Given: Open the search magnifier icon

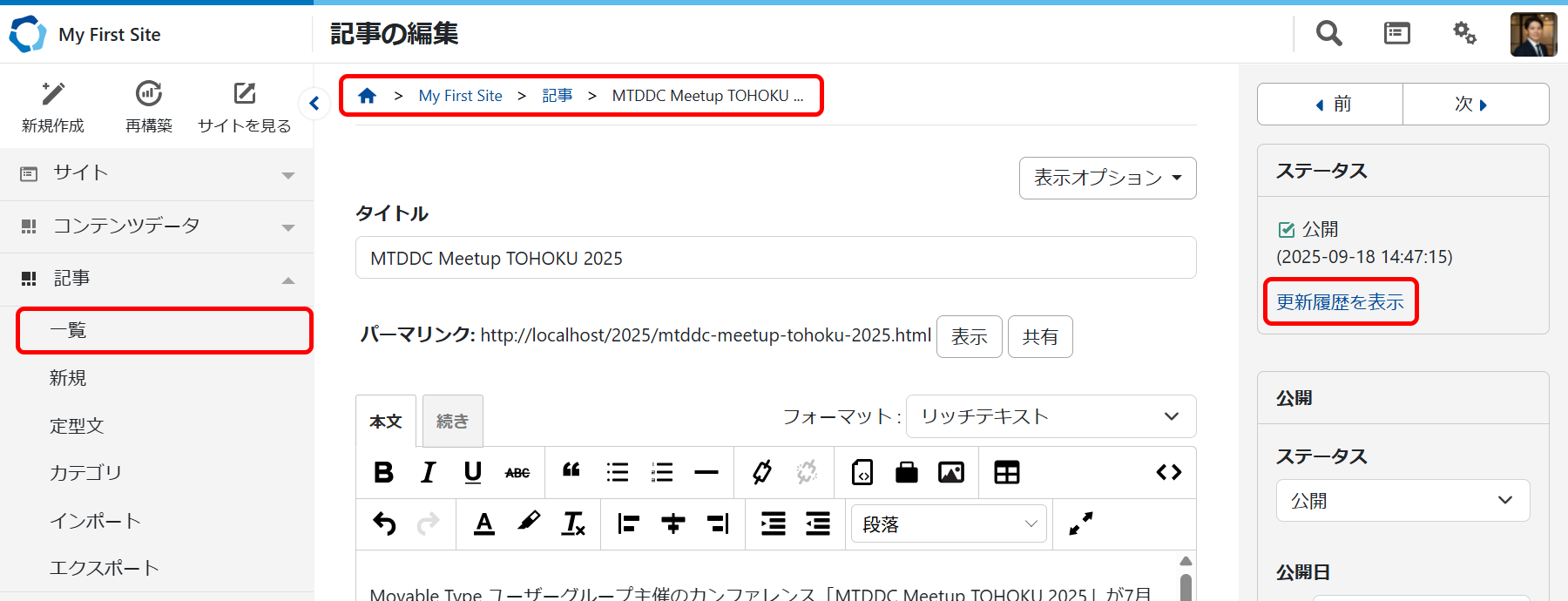Looking at the screenshot, I should coord(1328,34).
